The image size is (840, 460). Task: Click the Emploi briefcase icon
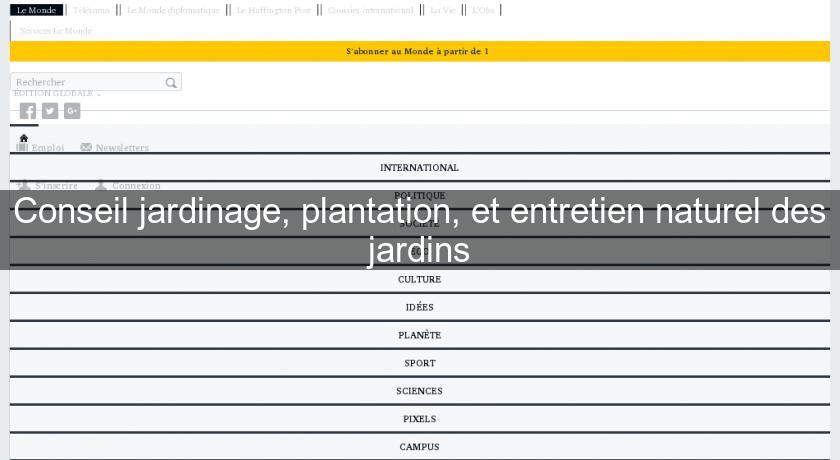click(22, 147)
